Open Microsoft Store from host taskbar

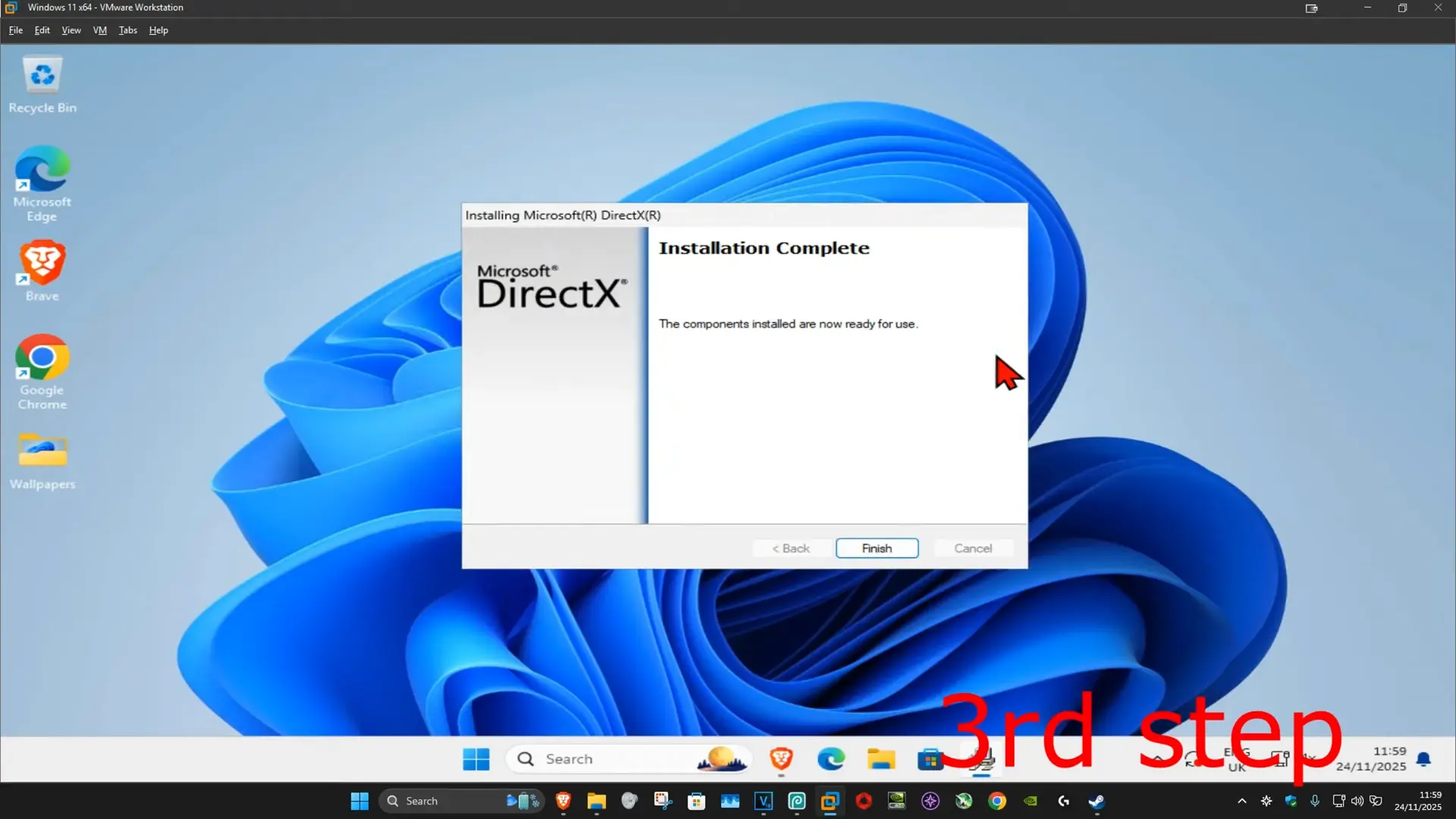tap(696, 801)
